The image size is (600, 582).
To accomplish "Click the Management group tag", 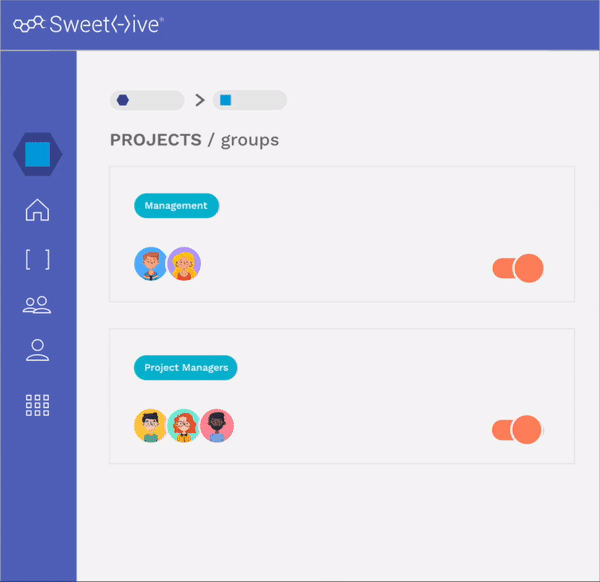I will [176, 205].
